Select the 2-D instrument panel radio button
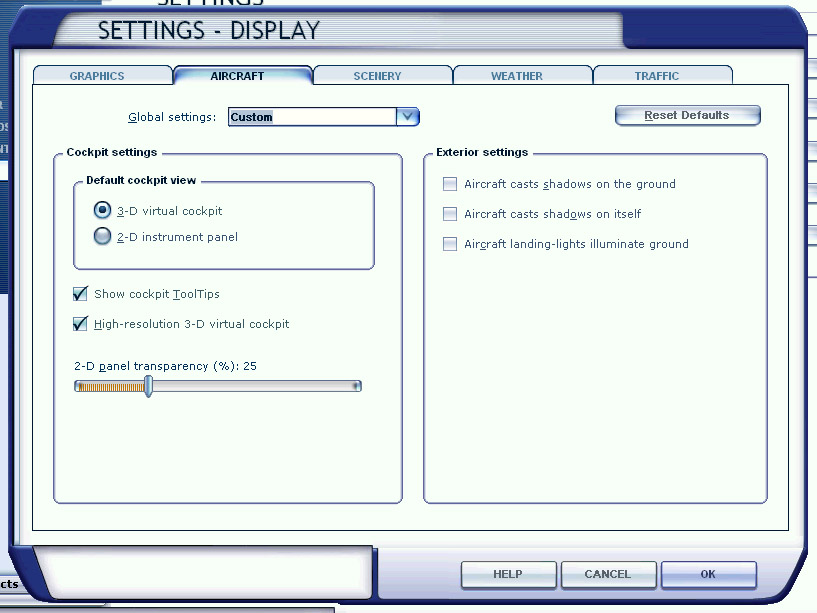Viewport: 817px width, 613px height. (x=102, y=237)
